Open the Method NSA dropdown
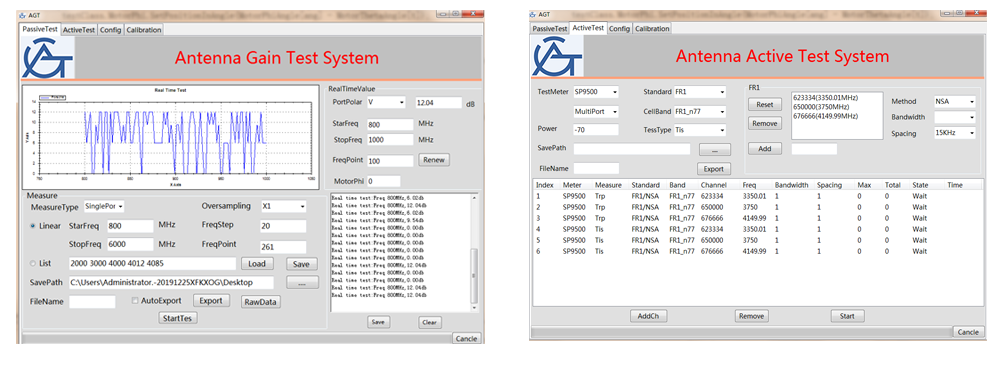This screenshot has width=1007, height=371. (x=954, y=101)
